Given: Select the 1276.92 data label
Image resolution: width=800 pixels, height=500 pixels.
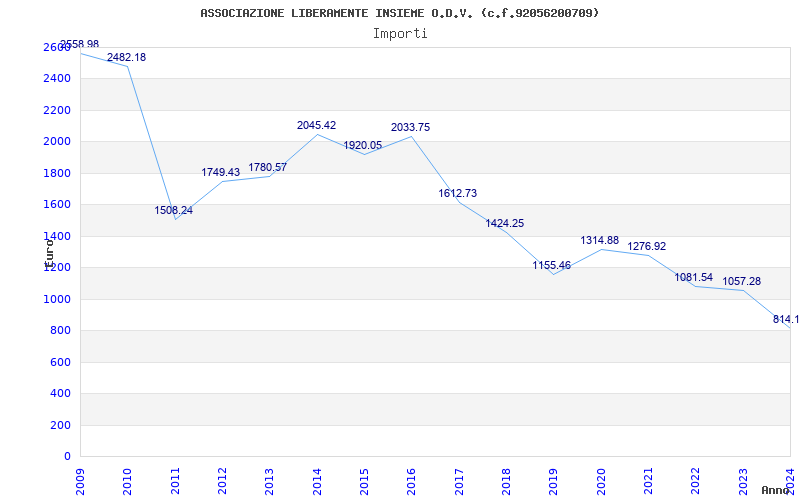Looking at the screenshot, I should (646, 247).
